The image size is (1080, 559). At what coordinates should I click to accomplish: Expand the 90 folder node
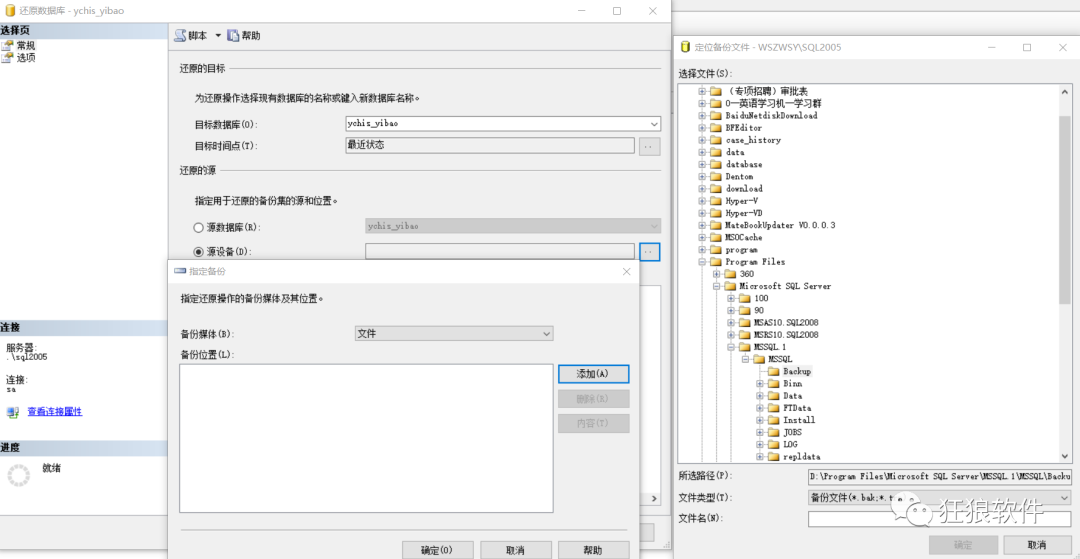point(731,310)
